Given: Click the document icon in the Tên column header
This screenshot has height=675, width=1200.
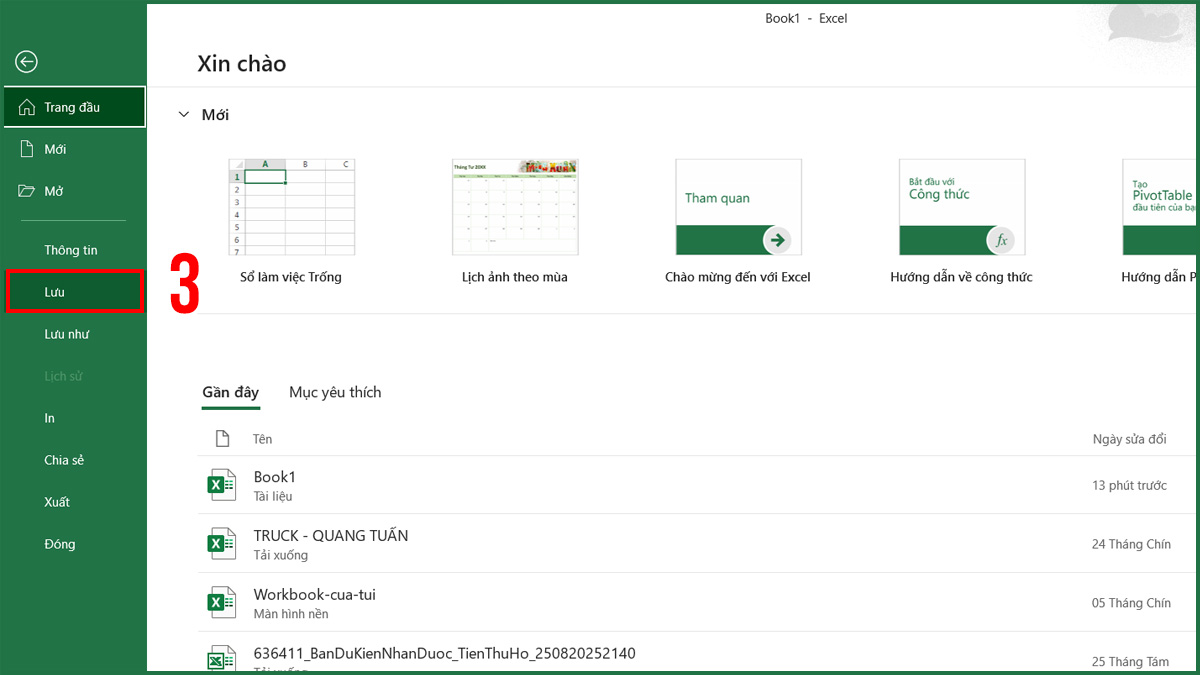Looking at the screenshot, I should coord(221,437).
